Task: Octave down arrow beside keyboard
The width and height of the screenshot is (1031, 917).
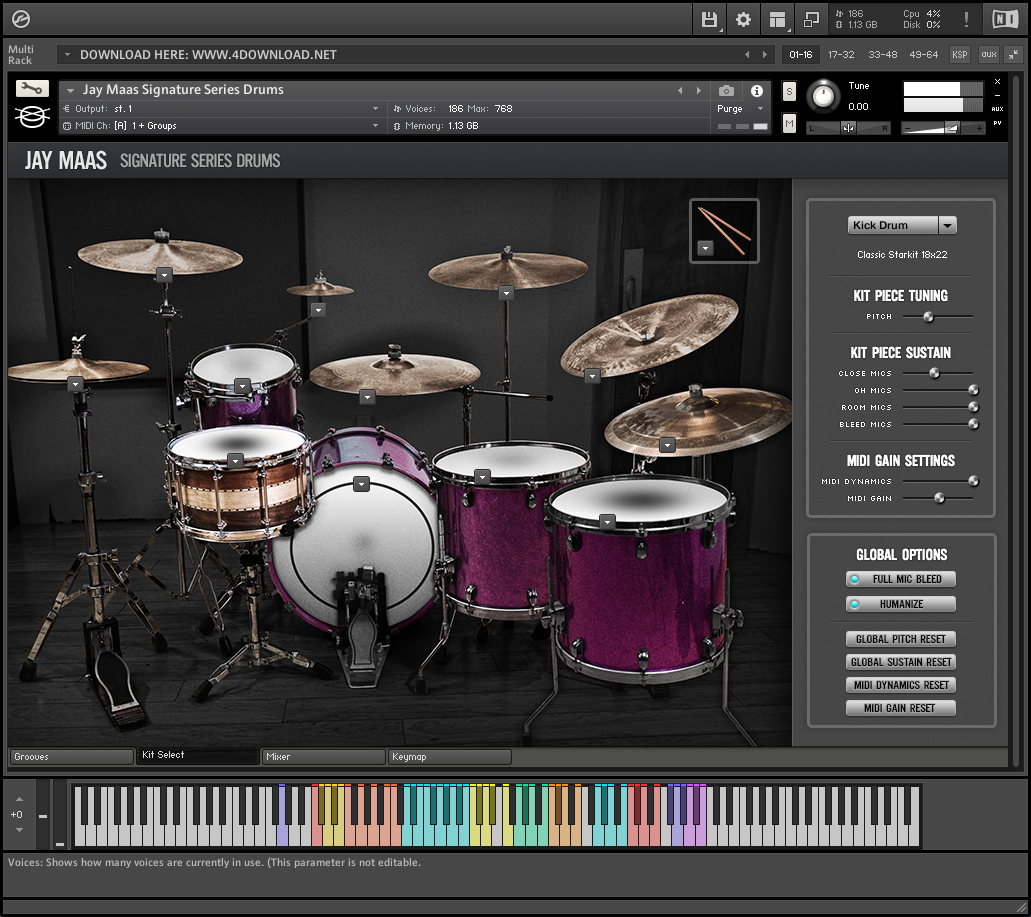Action: tap(19, 830)
